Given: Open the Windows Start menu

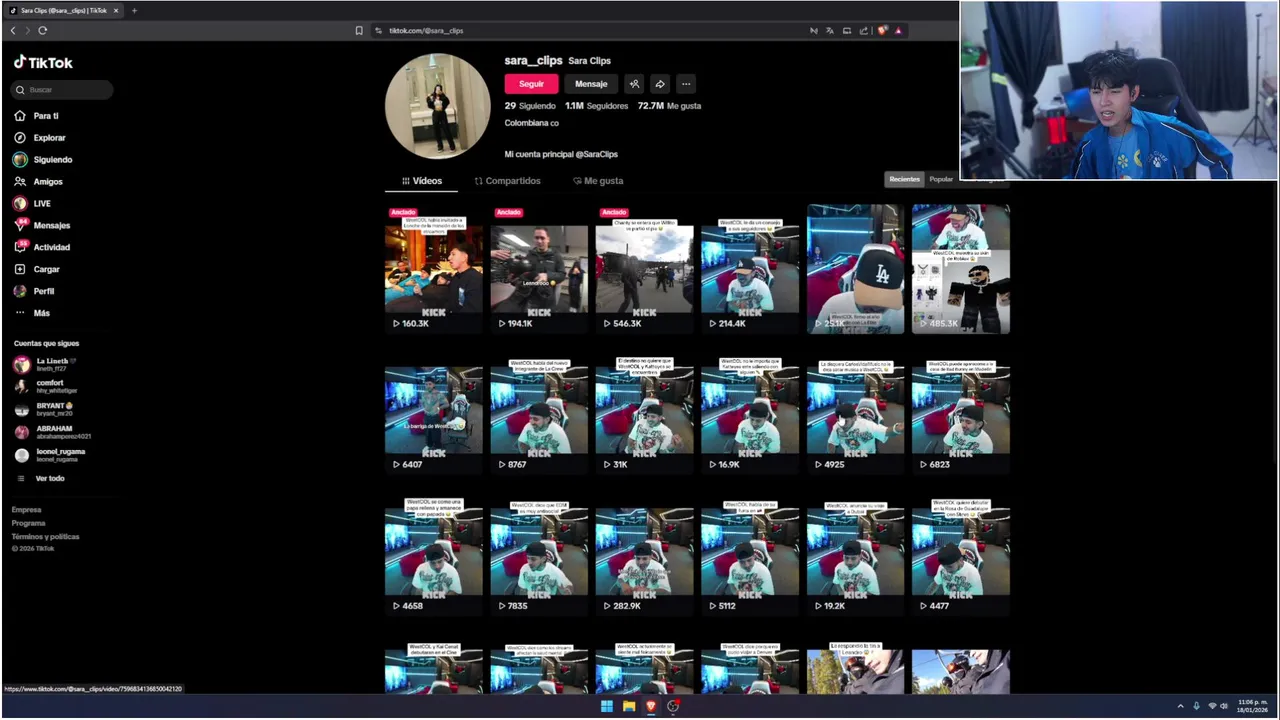Looking at the screenshot, I should (x=606, y=706).
